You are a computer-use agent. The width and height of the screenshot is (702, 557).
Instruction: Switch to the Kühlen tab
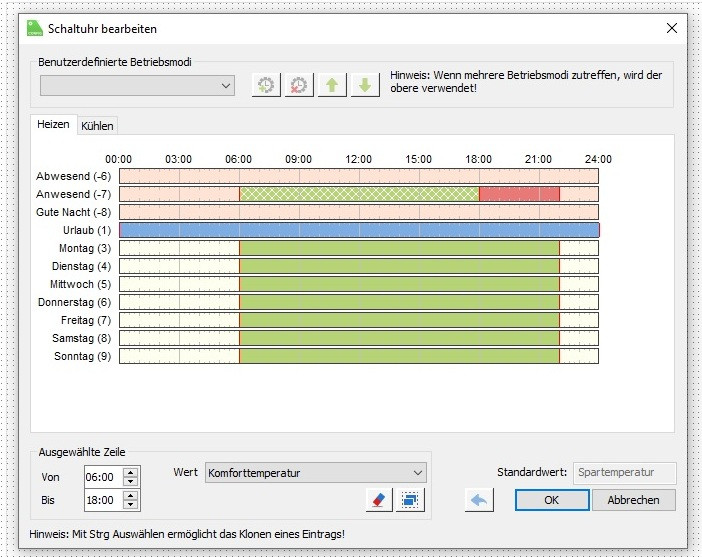click(97, 126)
